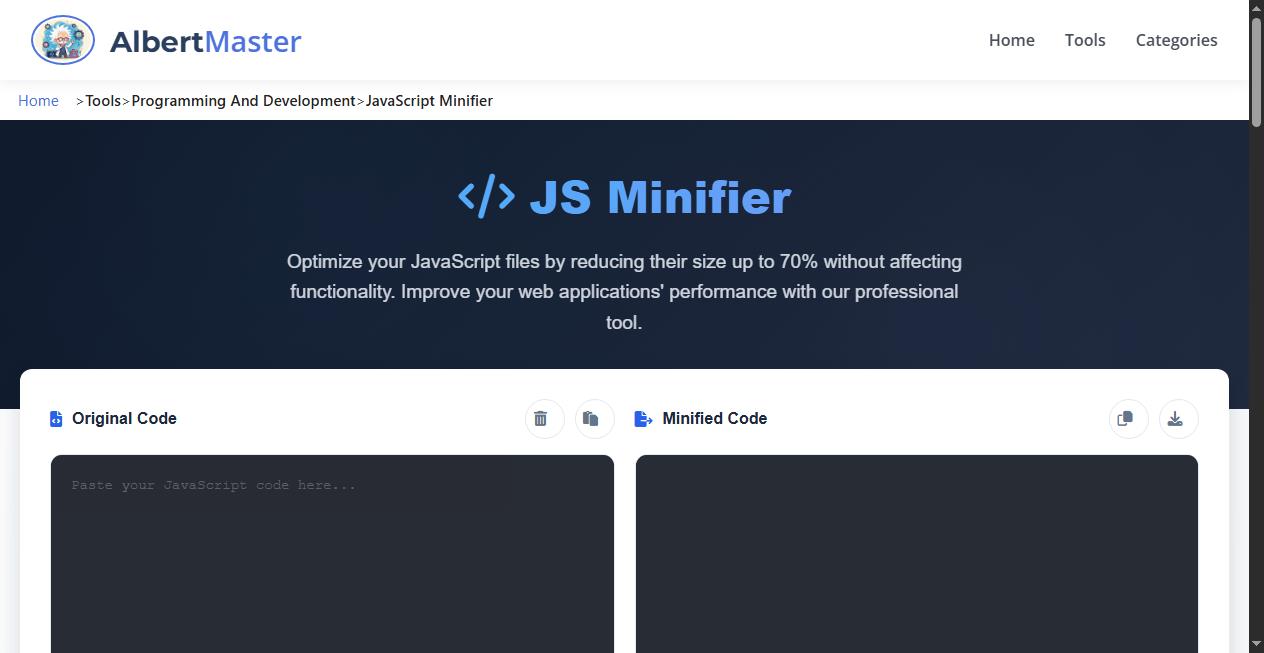Image resolution: width=1264 pixels, height=653 pixels.
Task: Open Tools from the breadcrumb trail
Action: [x=103, y=100]
